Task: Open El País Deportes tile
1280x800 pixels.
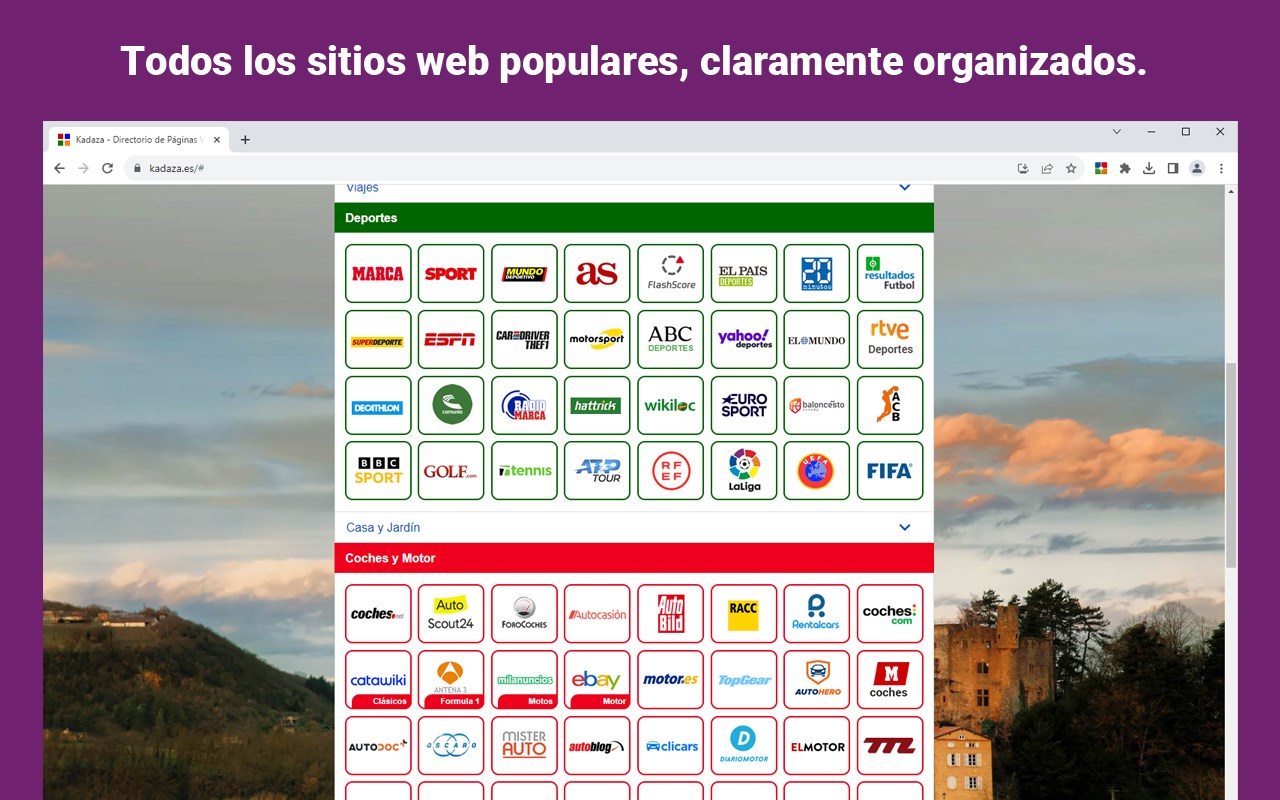Action: (x=744, y=273)
